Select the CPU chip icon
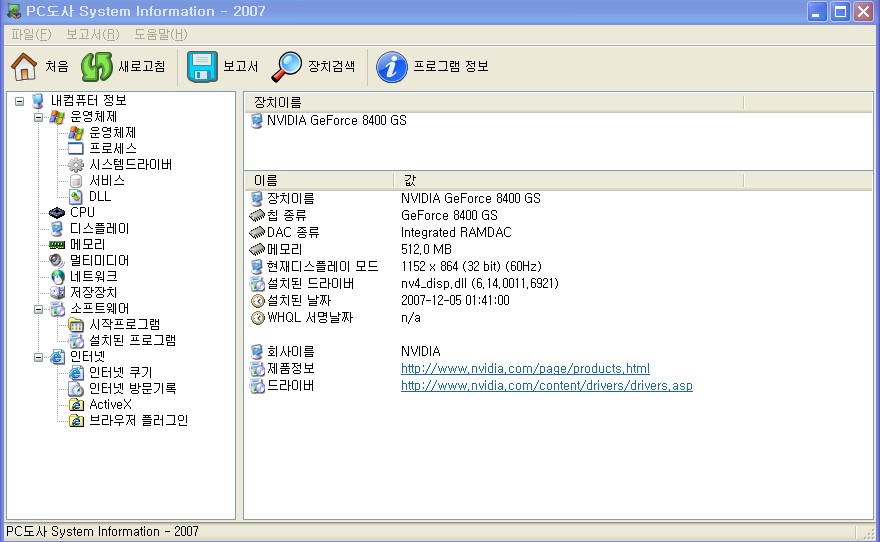The image size is (880, 542). click(57, 213)
